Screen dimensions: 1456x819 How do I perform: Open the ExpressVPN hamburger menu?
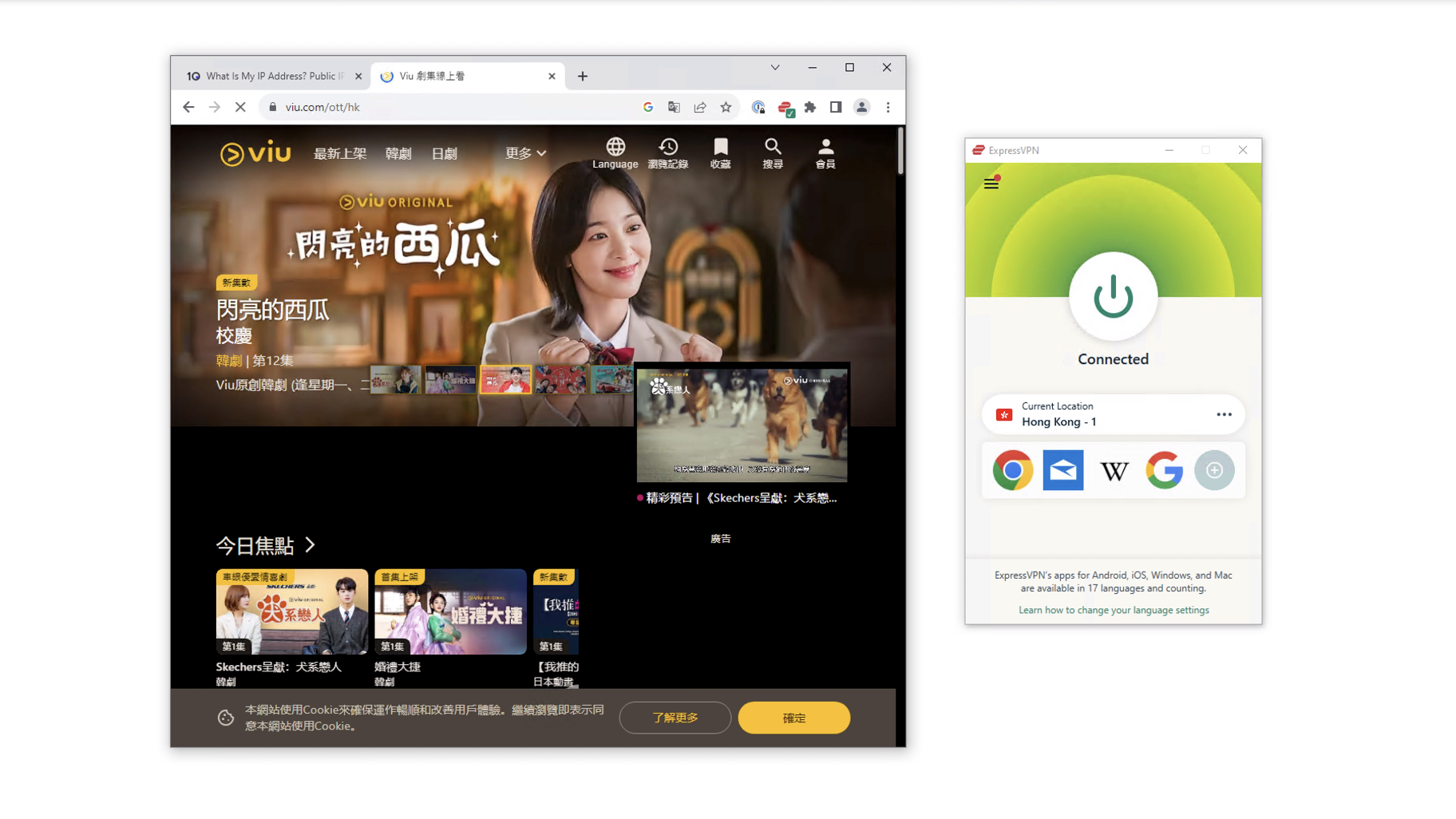(991, 183)
